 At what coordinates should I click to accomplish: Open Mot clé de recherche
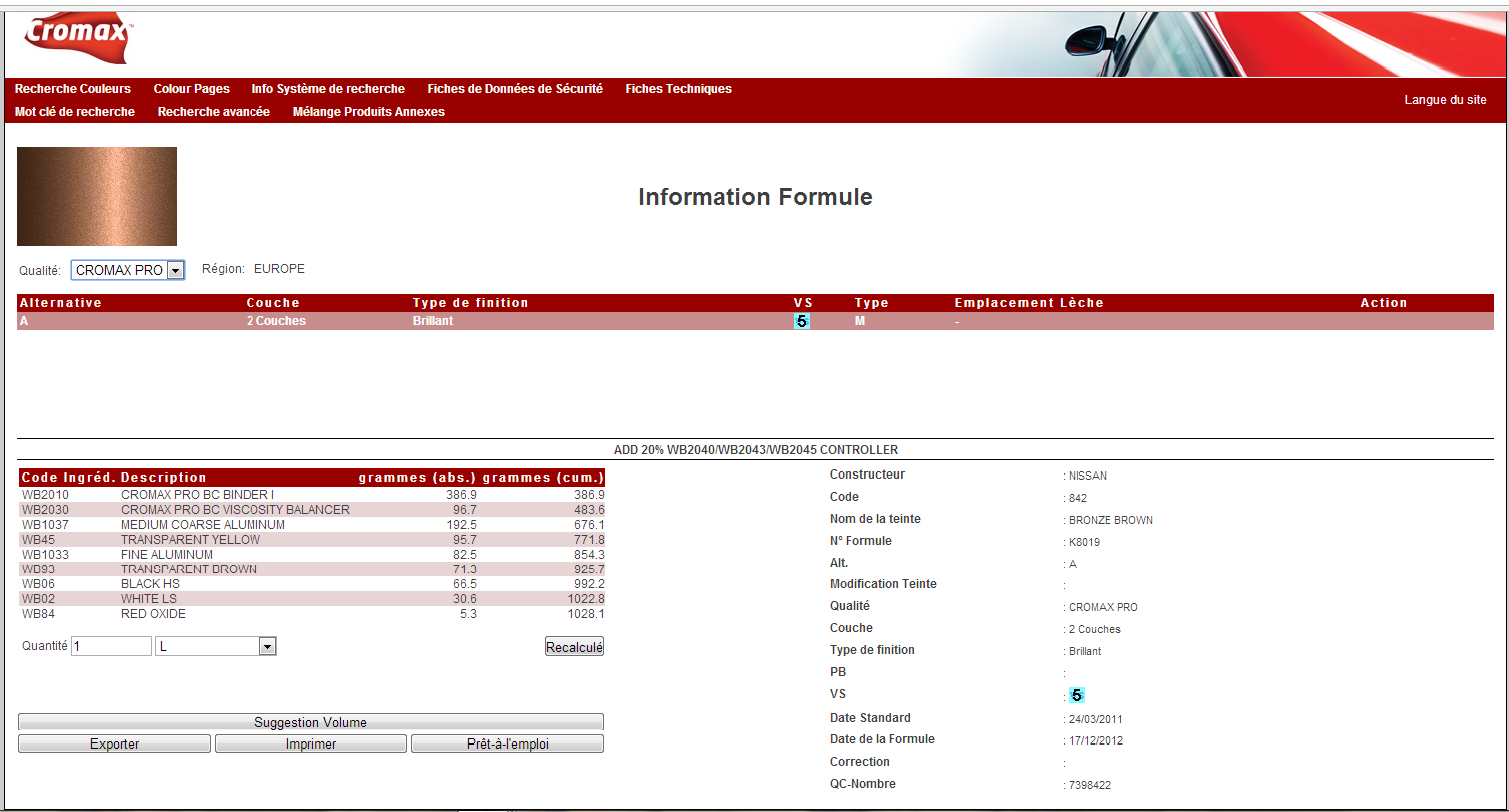pos(75,112)
